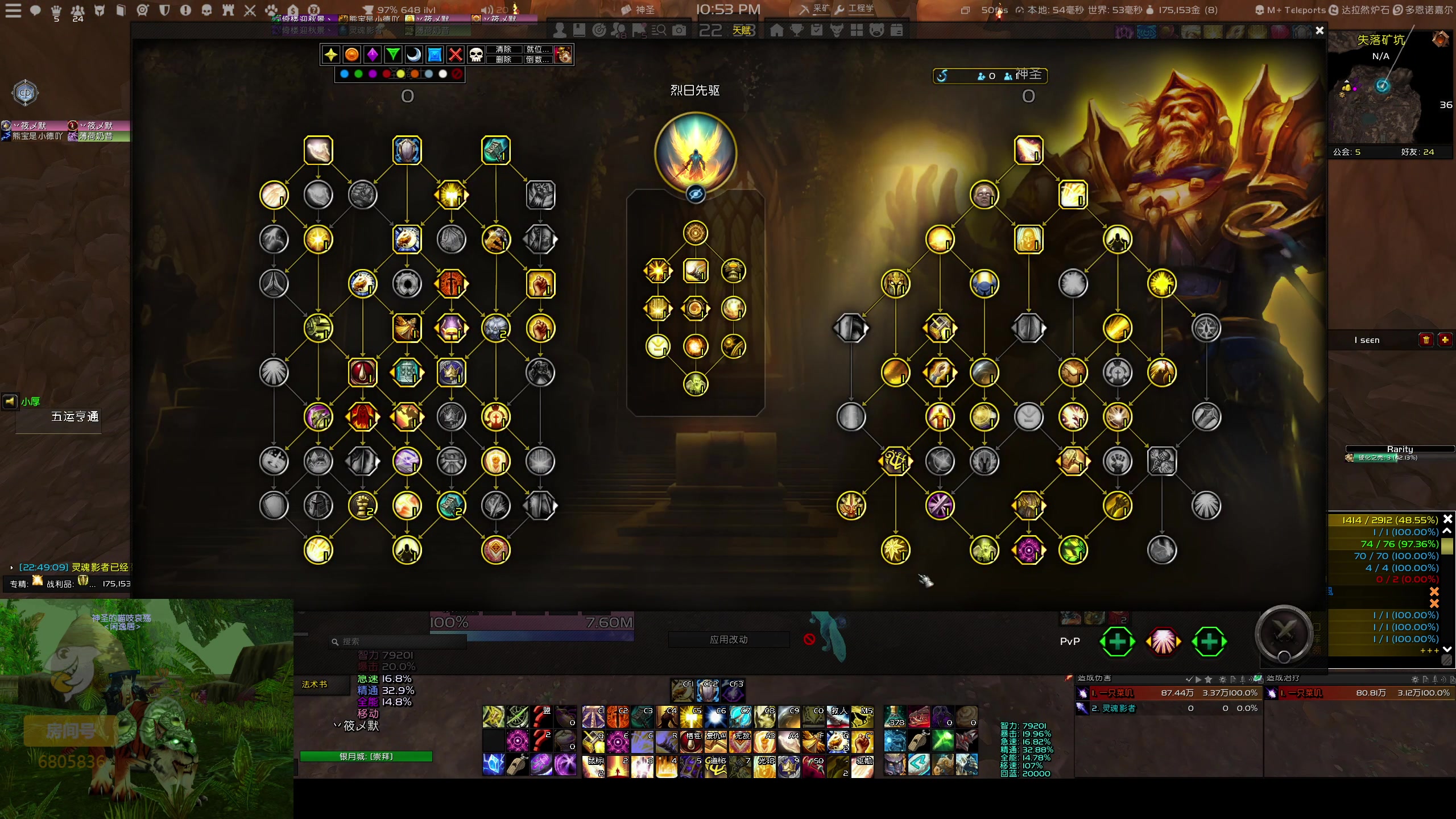Click the home icon in micro bar
The height and width of the screenshot is (819, 1456).
776,30
